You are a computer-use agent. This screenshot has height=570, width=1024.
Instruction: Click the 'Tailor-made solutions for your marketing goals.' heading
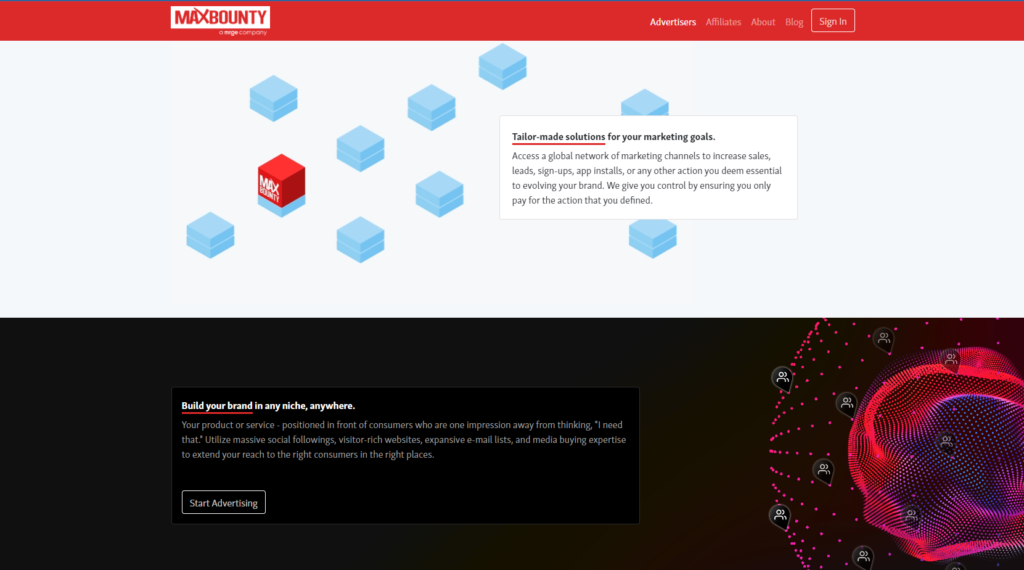pos(613,136)
